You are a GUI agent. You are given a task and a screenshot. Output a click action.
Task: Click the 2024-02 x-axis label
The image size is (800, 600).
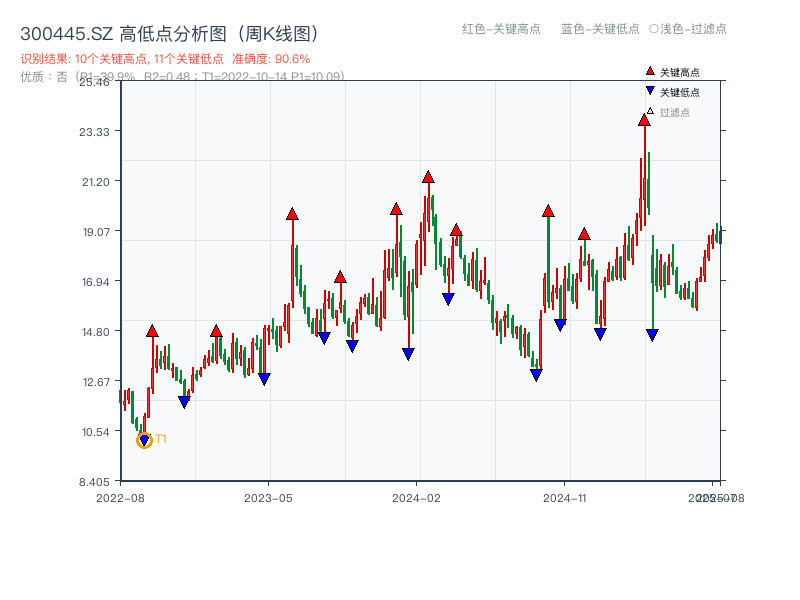pyautogui.click(x=415, y=497)
